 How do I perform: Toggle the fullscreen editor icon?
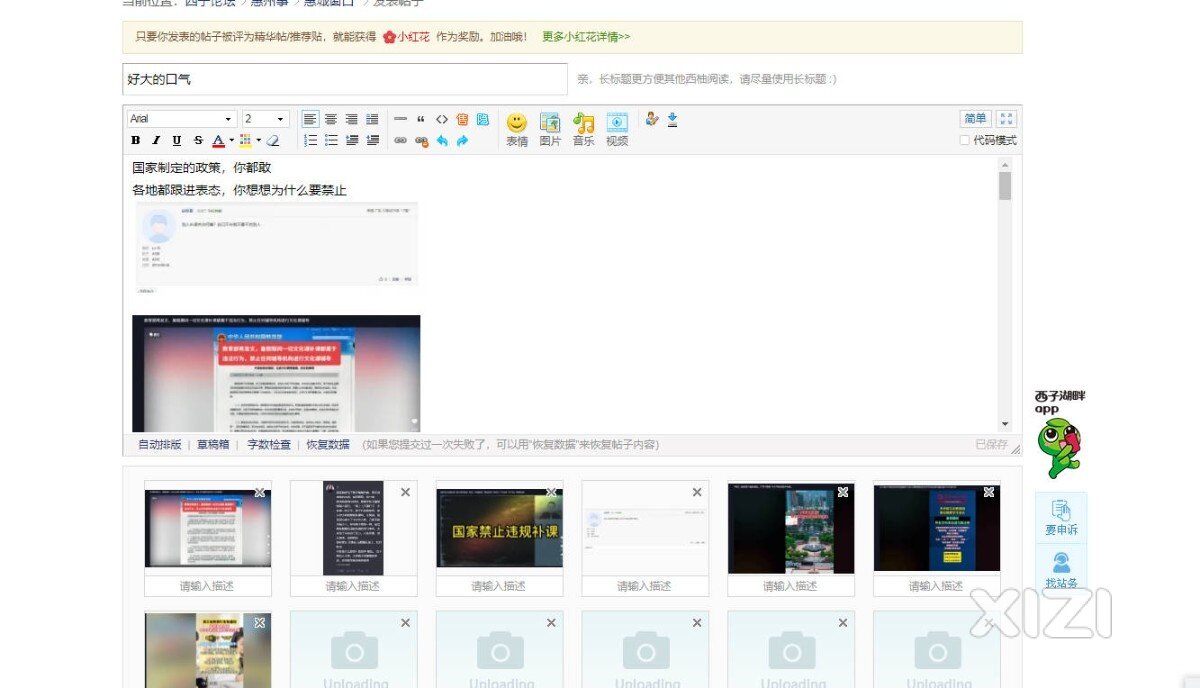click(1007, 119)
